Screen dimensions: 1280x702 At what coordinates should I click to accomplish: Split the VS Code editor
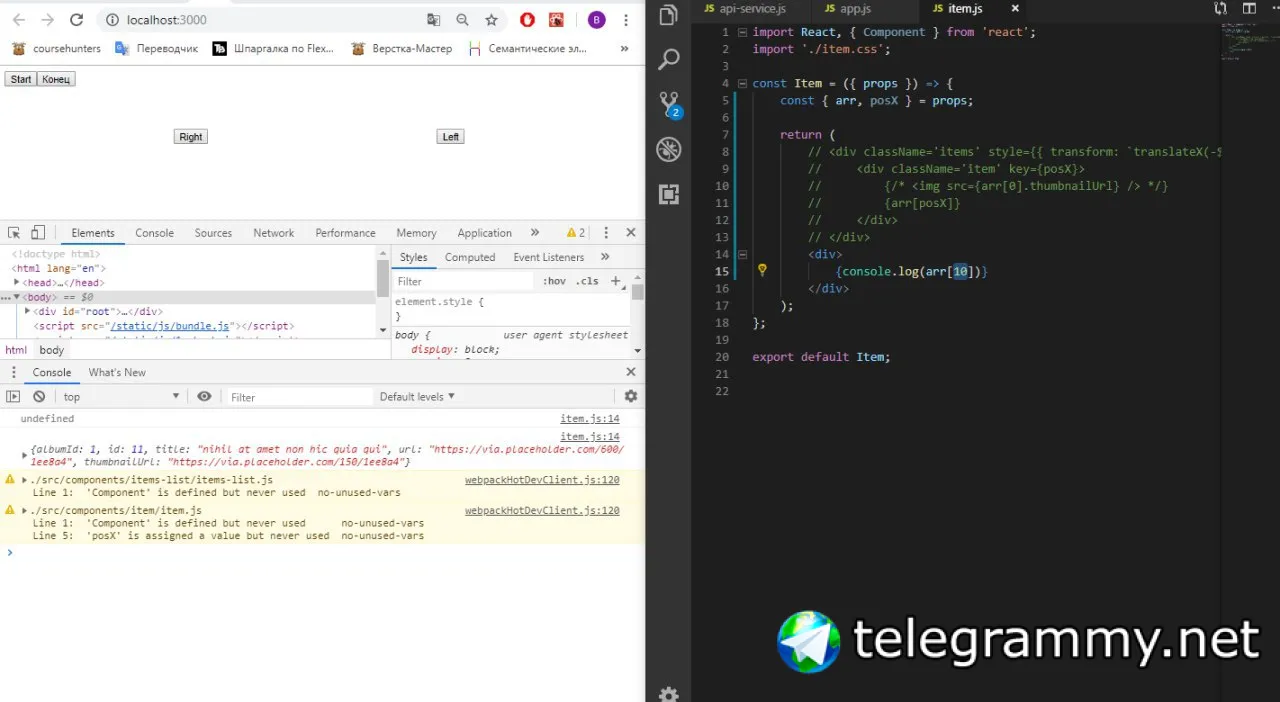coord(1247,8)
